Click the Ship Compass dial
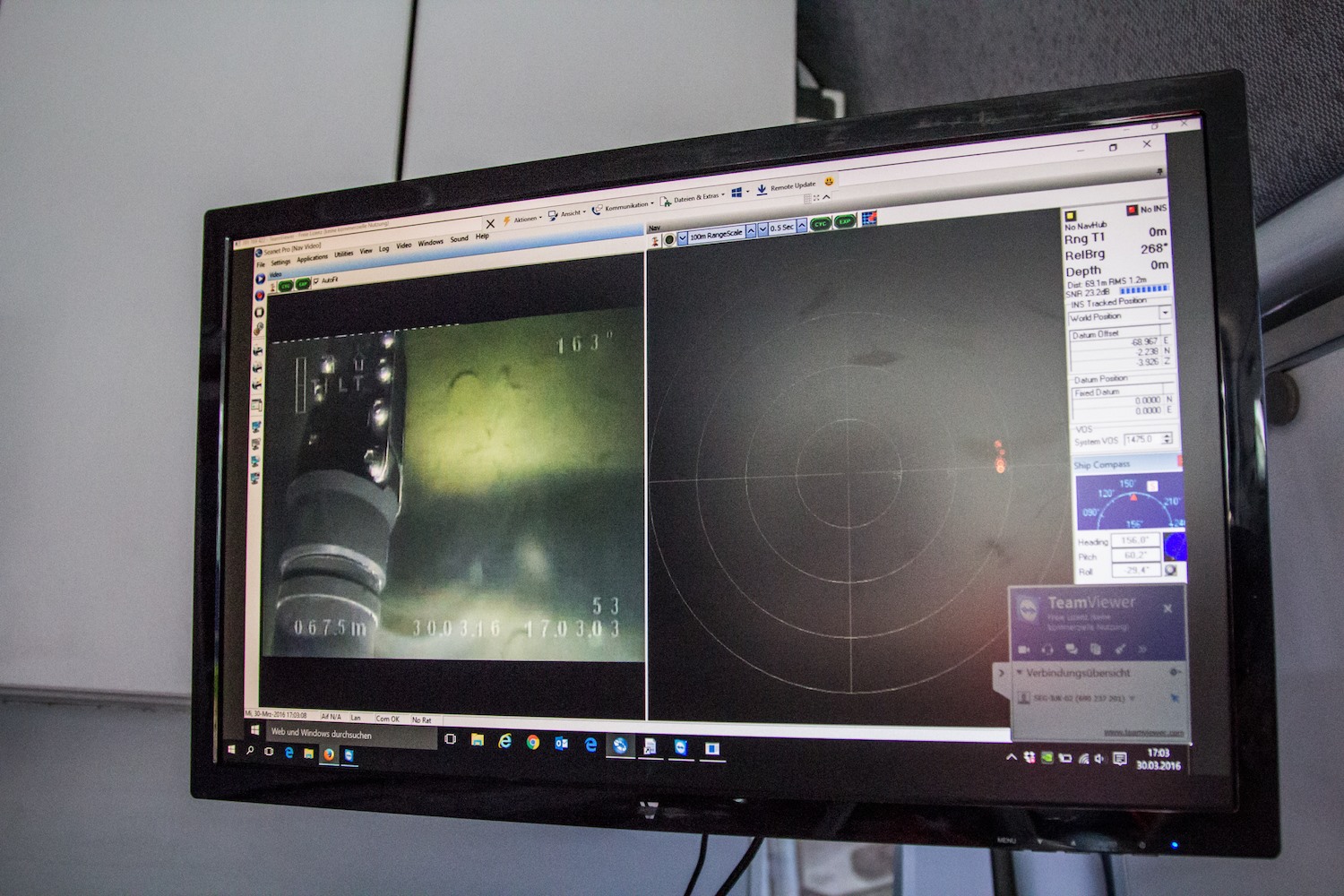Viewport: 1344px width, 896px height. point(1129,502)
